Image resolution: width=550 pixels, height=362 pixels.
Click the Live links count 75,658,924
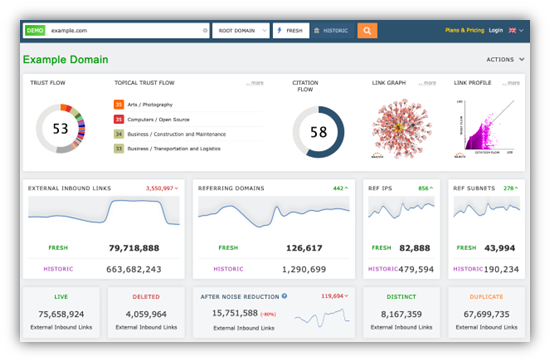(x=61, y=314)
